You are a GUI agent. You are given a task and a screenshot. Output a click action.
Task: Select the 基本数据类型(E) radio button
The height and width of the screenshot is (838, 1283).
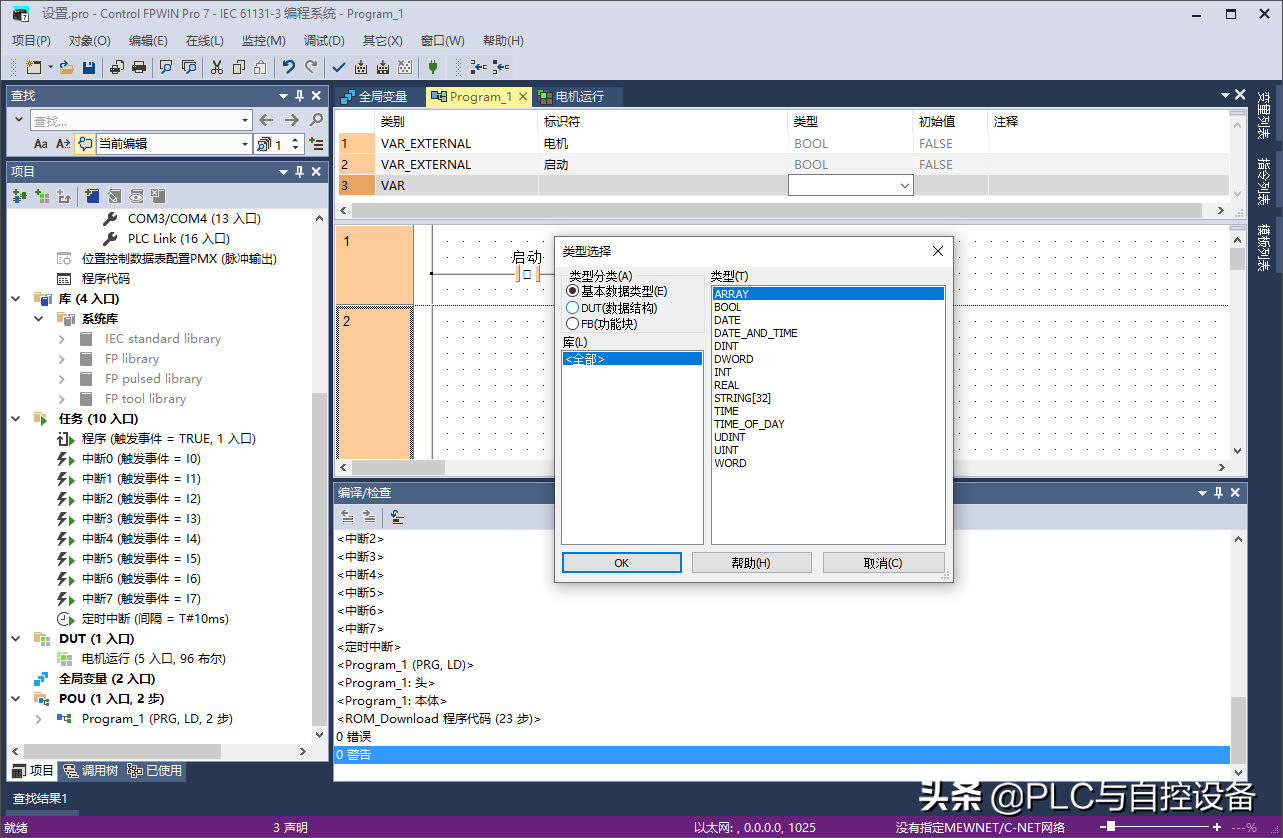[x=573, y=291]
